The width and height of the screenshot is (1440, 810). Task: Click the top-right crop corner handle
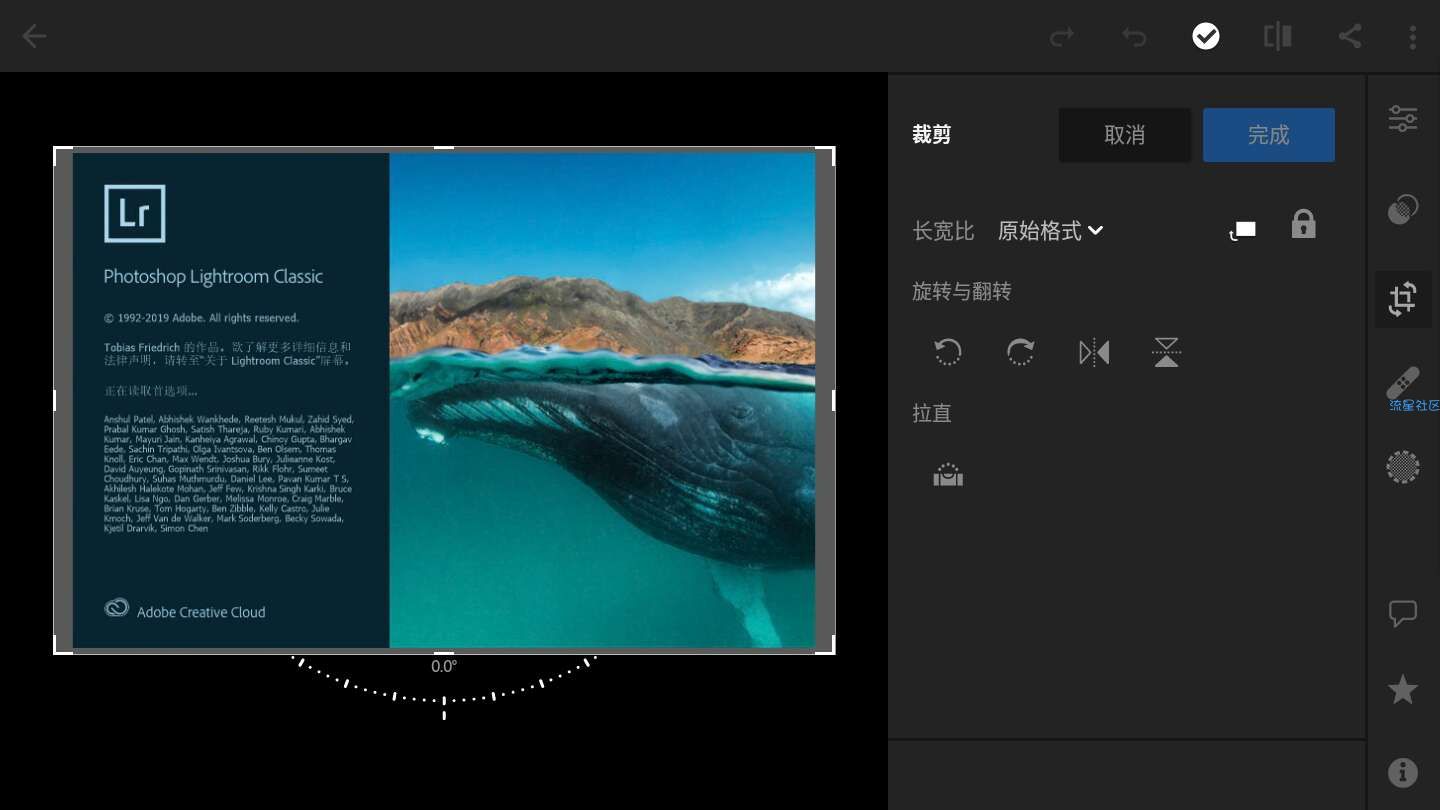[826, 156]
